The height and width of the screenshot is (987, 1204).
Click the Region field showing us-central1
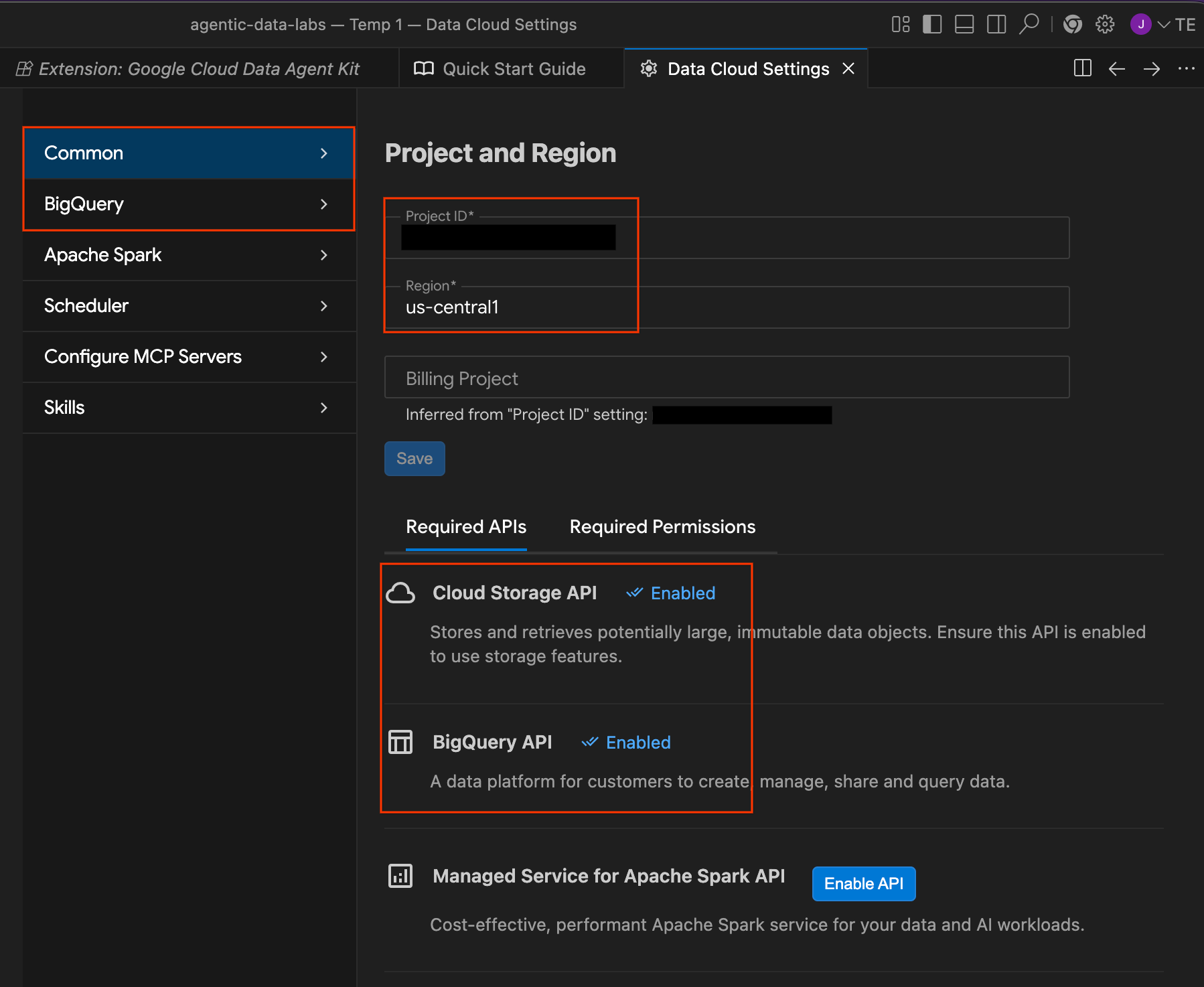pos(727,307)
